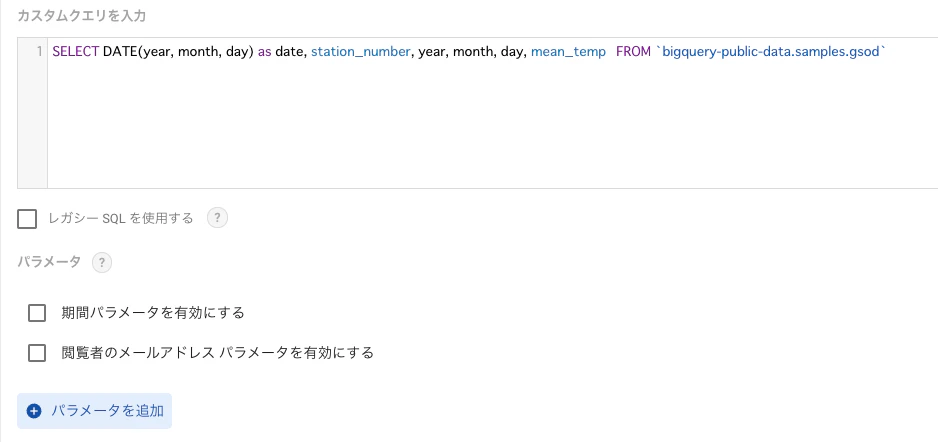This screenshot has width=938, height=442.
Task: Click the レガシー SQL を使用する label text
Action: pos(121,218)
